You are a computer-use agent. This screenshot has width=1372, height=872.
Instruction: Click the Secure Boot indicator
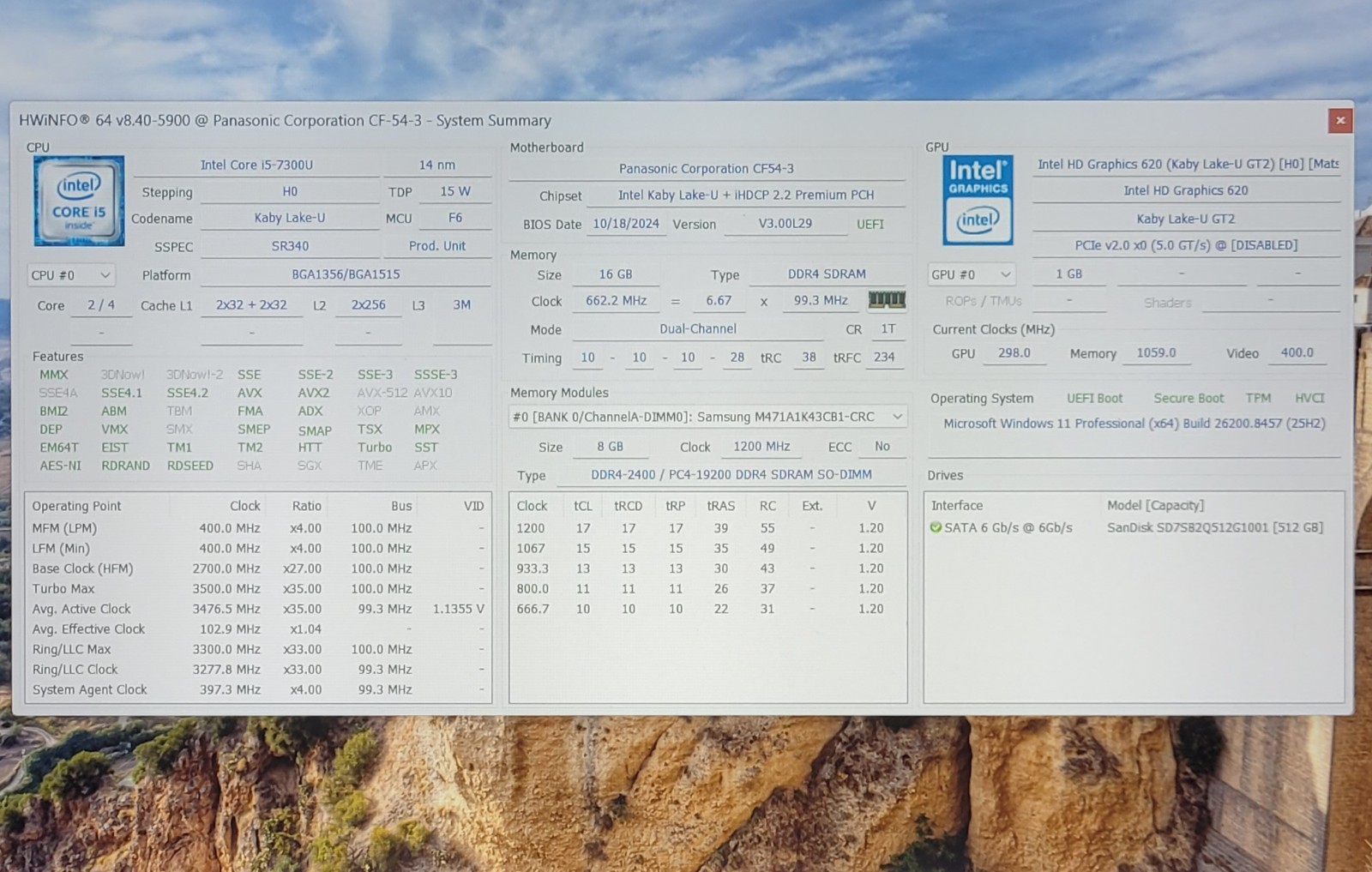(x=1188, y=399)
